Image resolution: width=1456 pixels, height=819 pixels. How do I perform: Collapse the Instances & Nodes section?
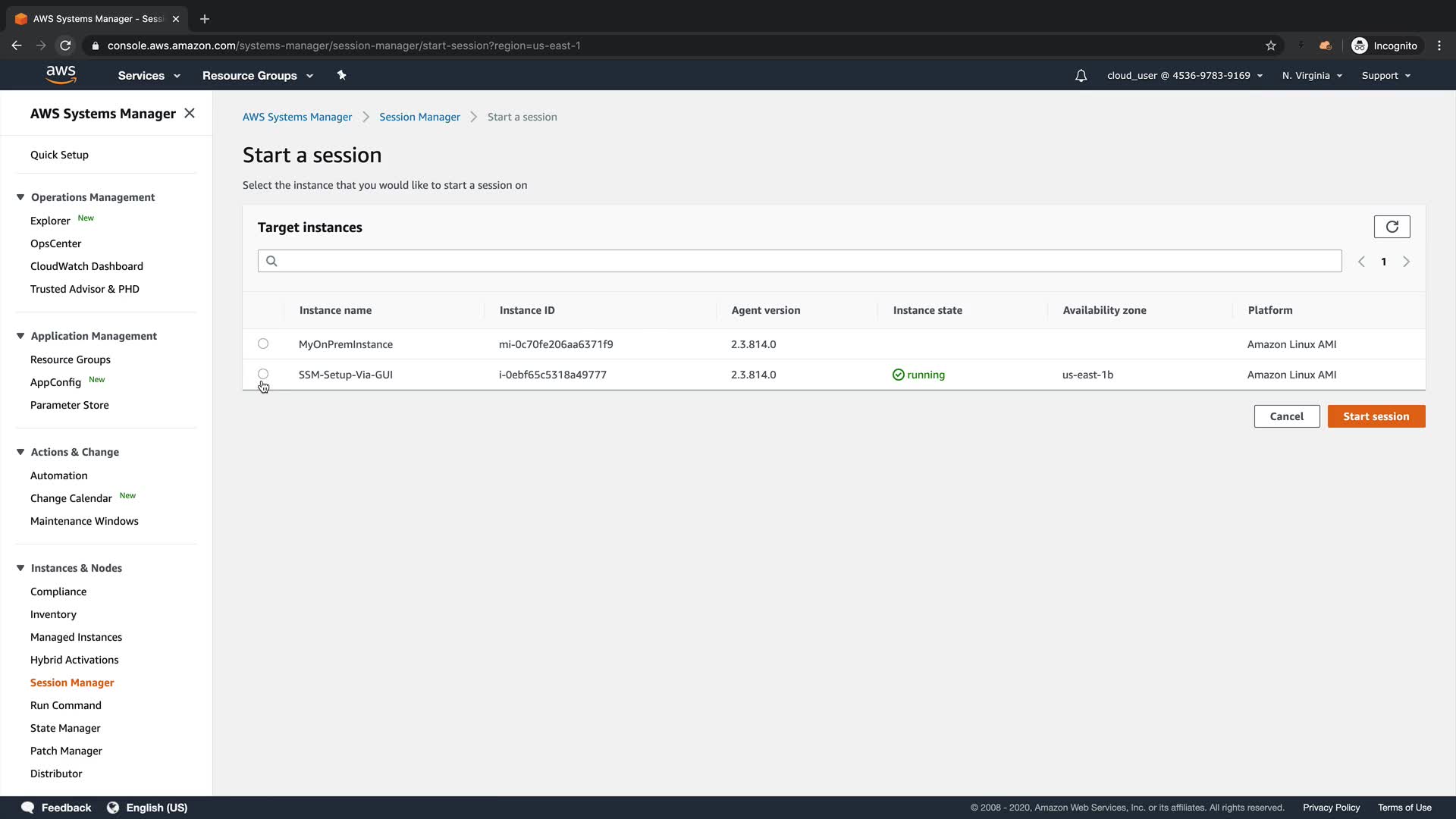tap(20, 568)
